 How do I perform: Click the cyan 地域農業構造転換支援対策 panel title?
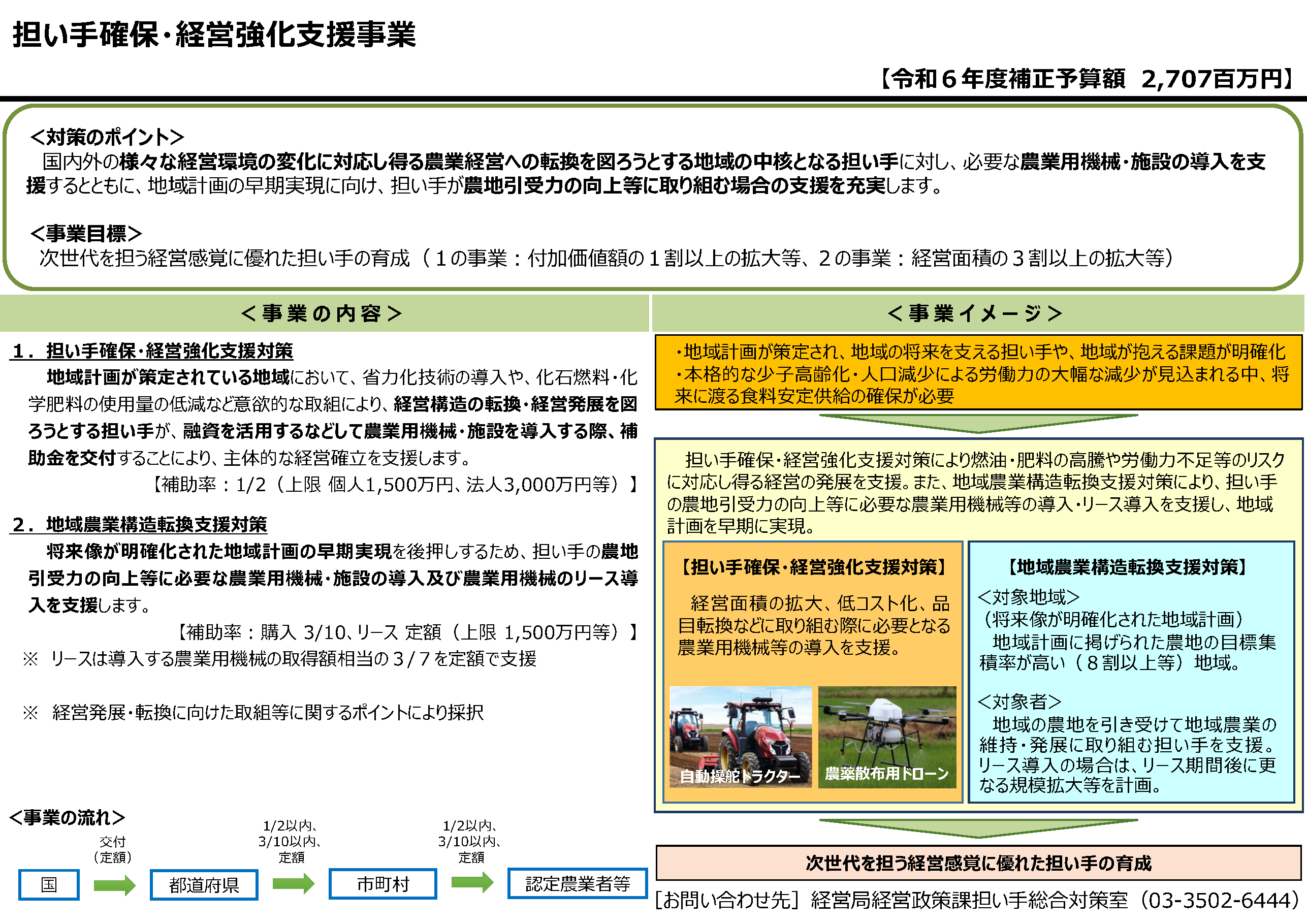1128,567
